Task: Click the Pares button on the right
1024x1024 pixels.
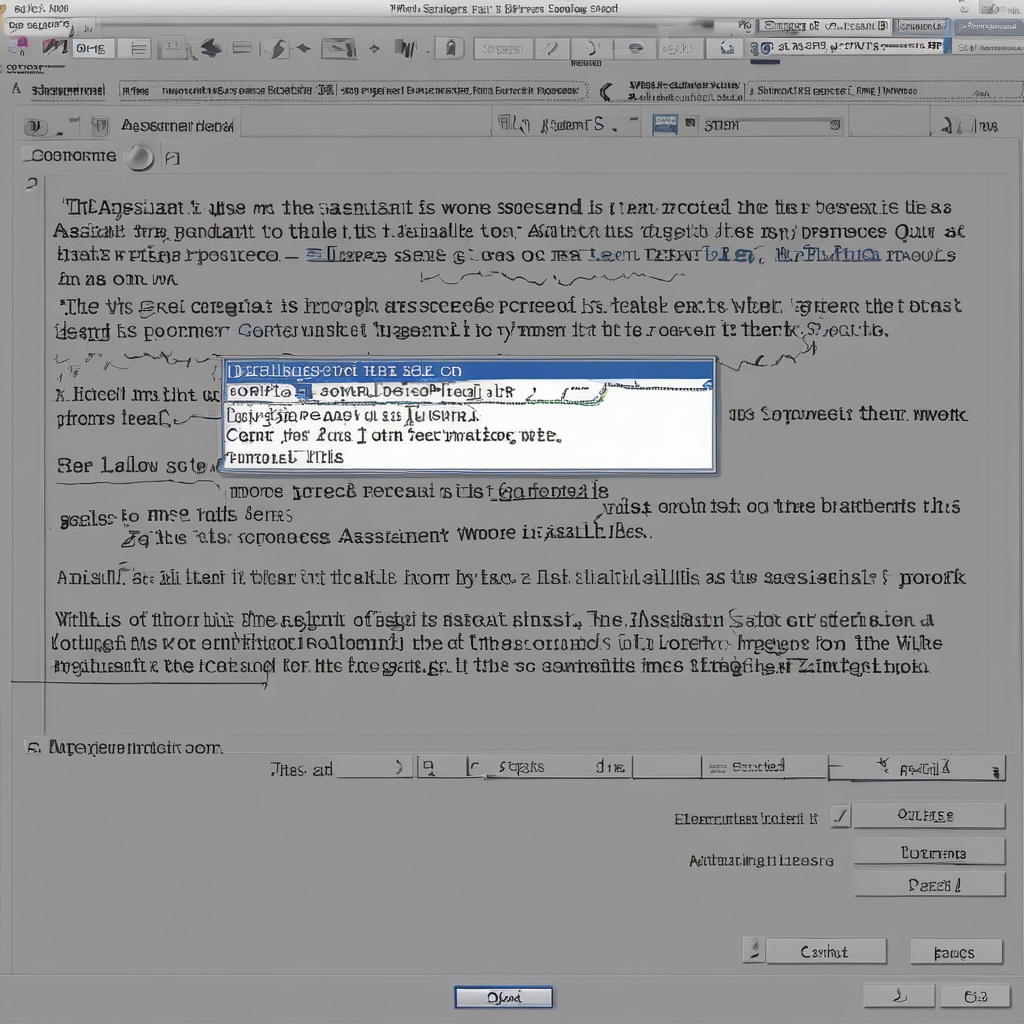Action: pyautogui.click(x=928, y=885)
